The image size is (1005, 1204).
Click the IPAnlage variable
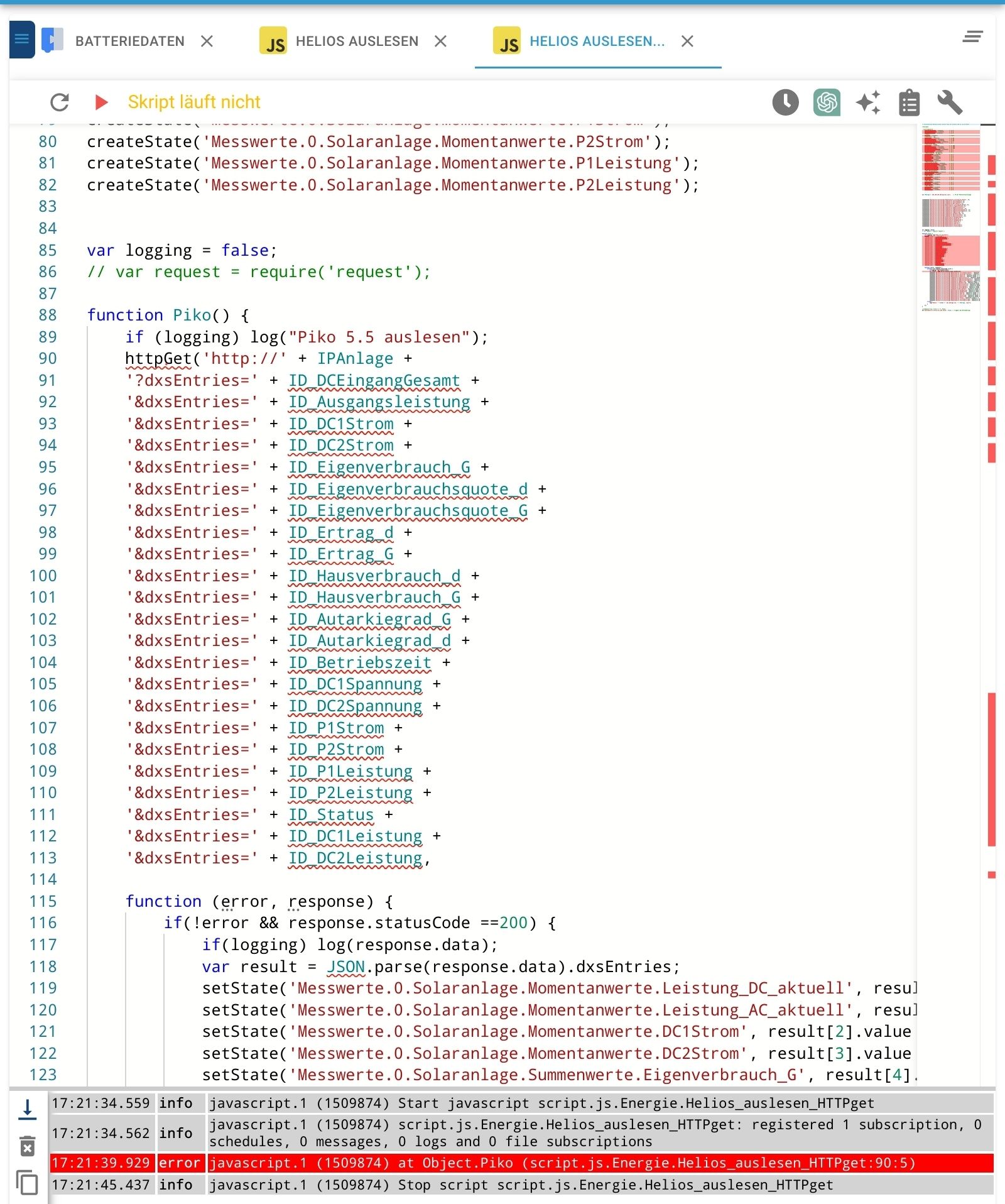click(x=355, y=359)
